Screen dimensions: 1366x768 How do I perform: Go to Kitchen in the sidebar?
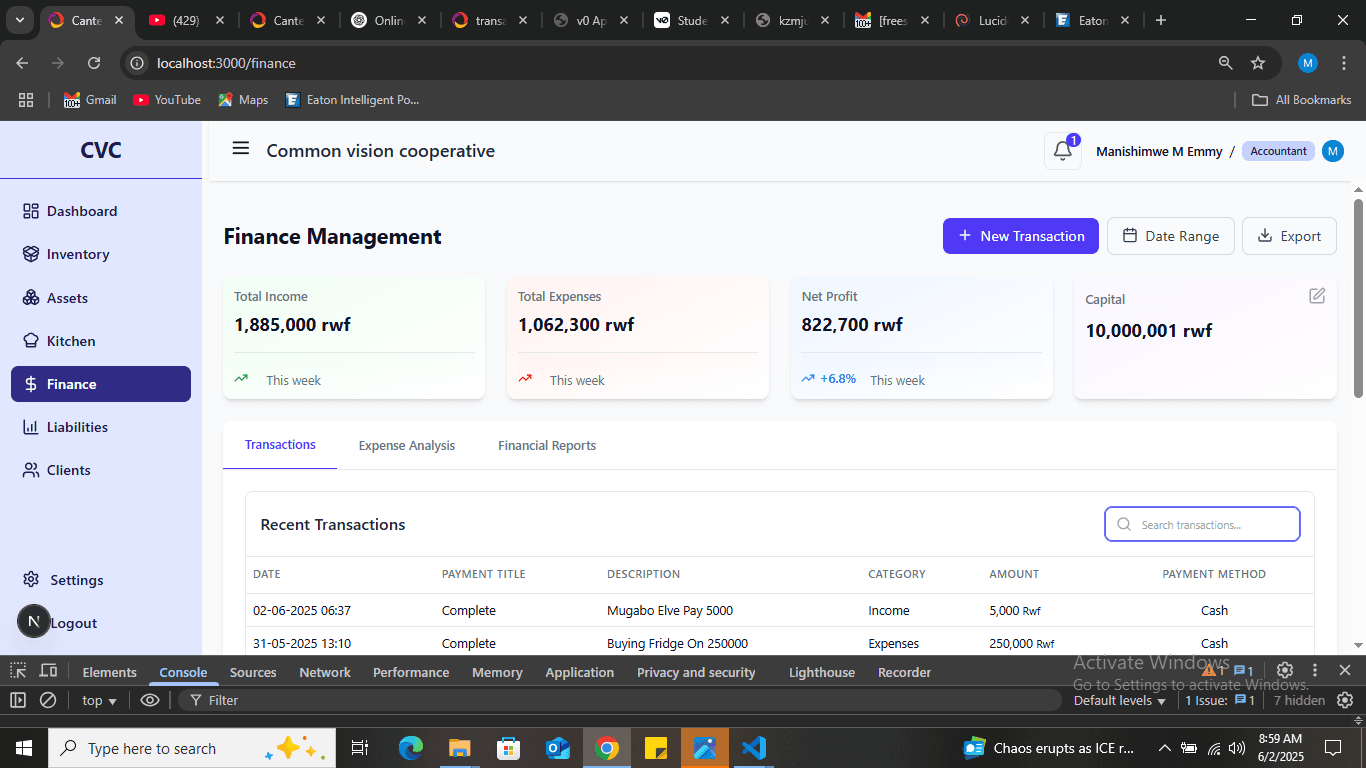point(71,341)
